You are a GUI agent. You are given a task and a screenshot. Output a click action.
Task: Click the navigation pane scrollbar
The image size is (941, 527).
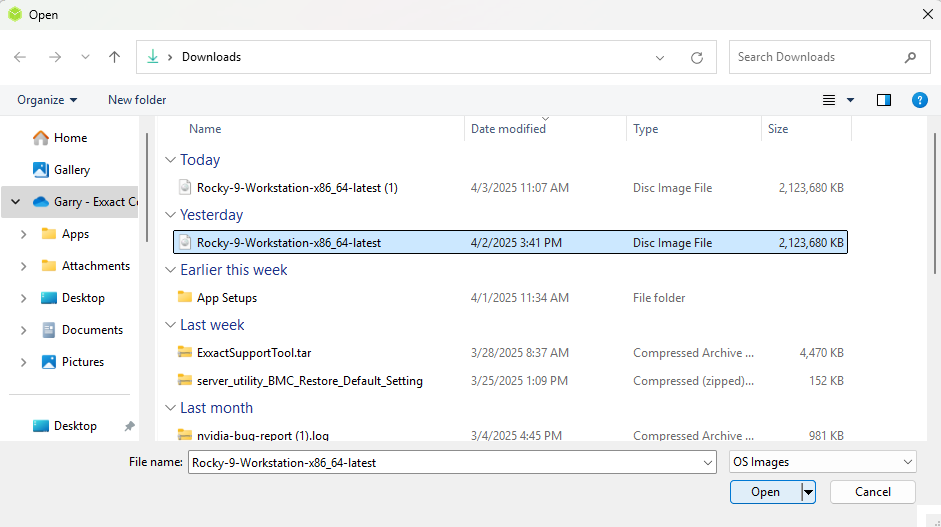pyautogui.click(x=147, y=187)
